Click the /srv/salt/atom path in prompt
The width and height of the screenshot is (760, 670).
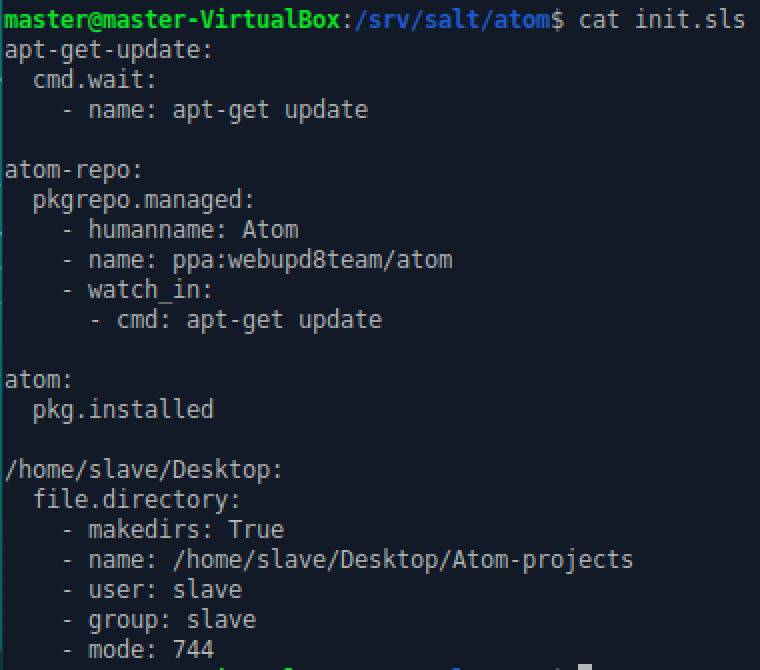[x=452, y=19]
